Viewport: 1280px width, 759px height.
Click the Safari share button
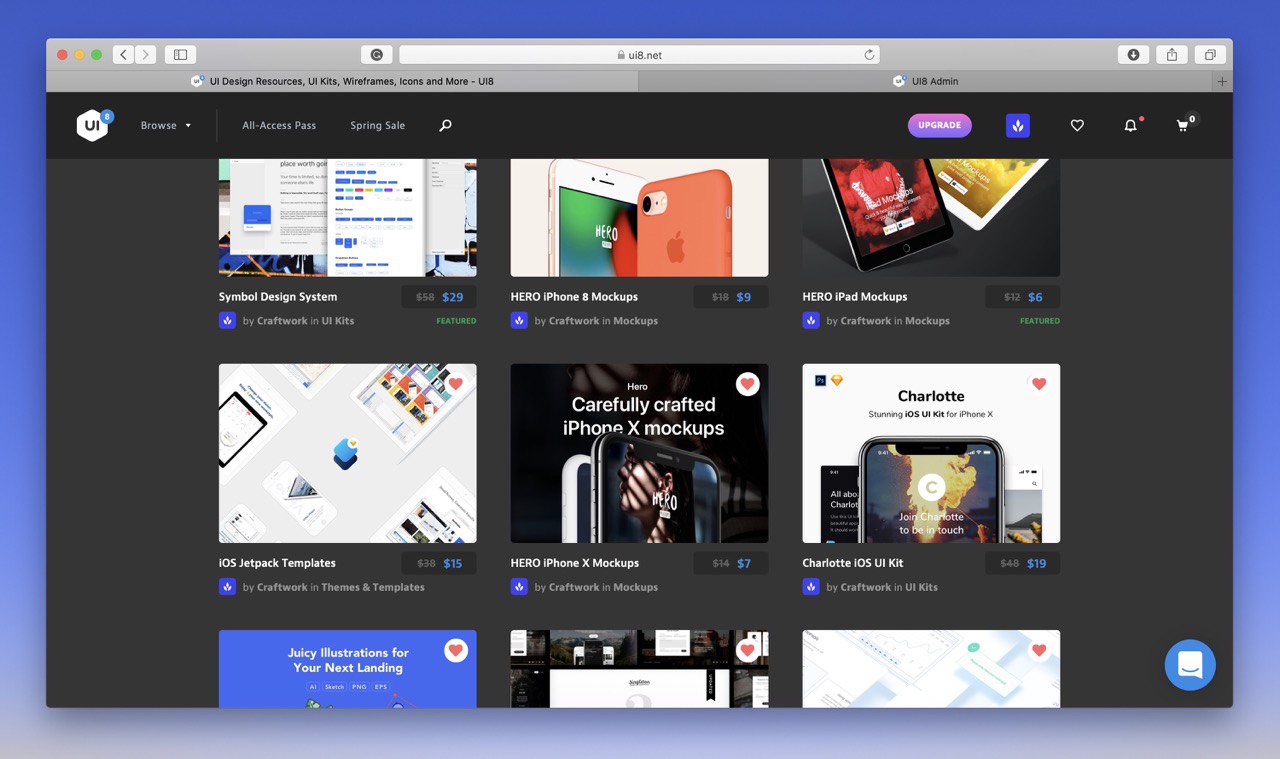coord(1171,55)
